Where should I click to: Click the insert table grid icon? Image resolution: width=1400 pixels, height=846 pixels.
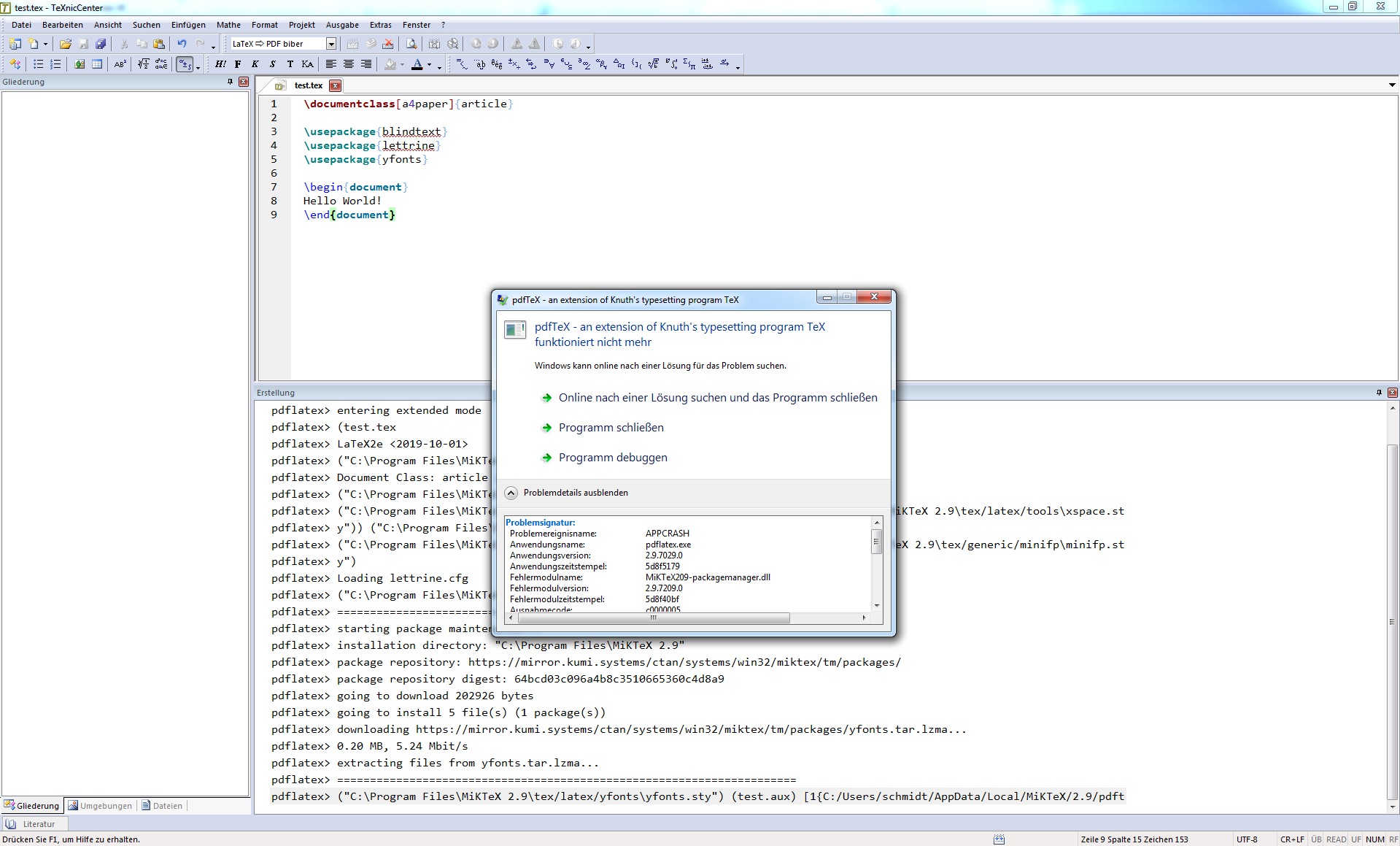coord(97,64)
